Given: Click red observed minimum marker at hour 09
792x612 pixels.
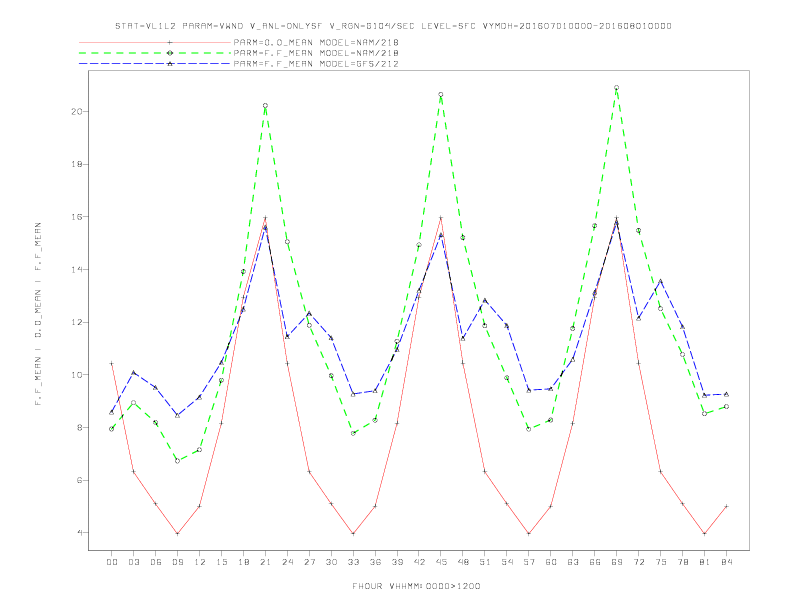Looking at the screenshot, I should click(177, 534).
